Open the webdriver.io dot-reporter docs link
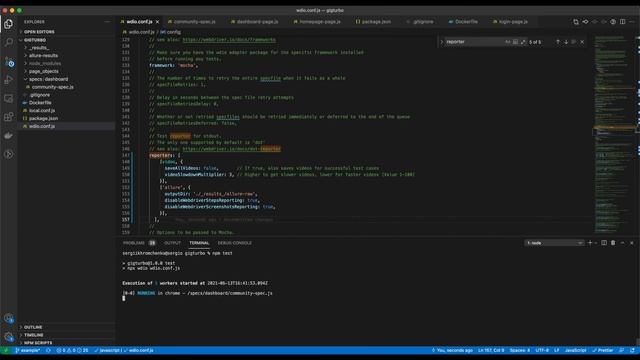This screenshot has width=640, height=360. [231, 149]
